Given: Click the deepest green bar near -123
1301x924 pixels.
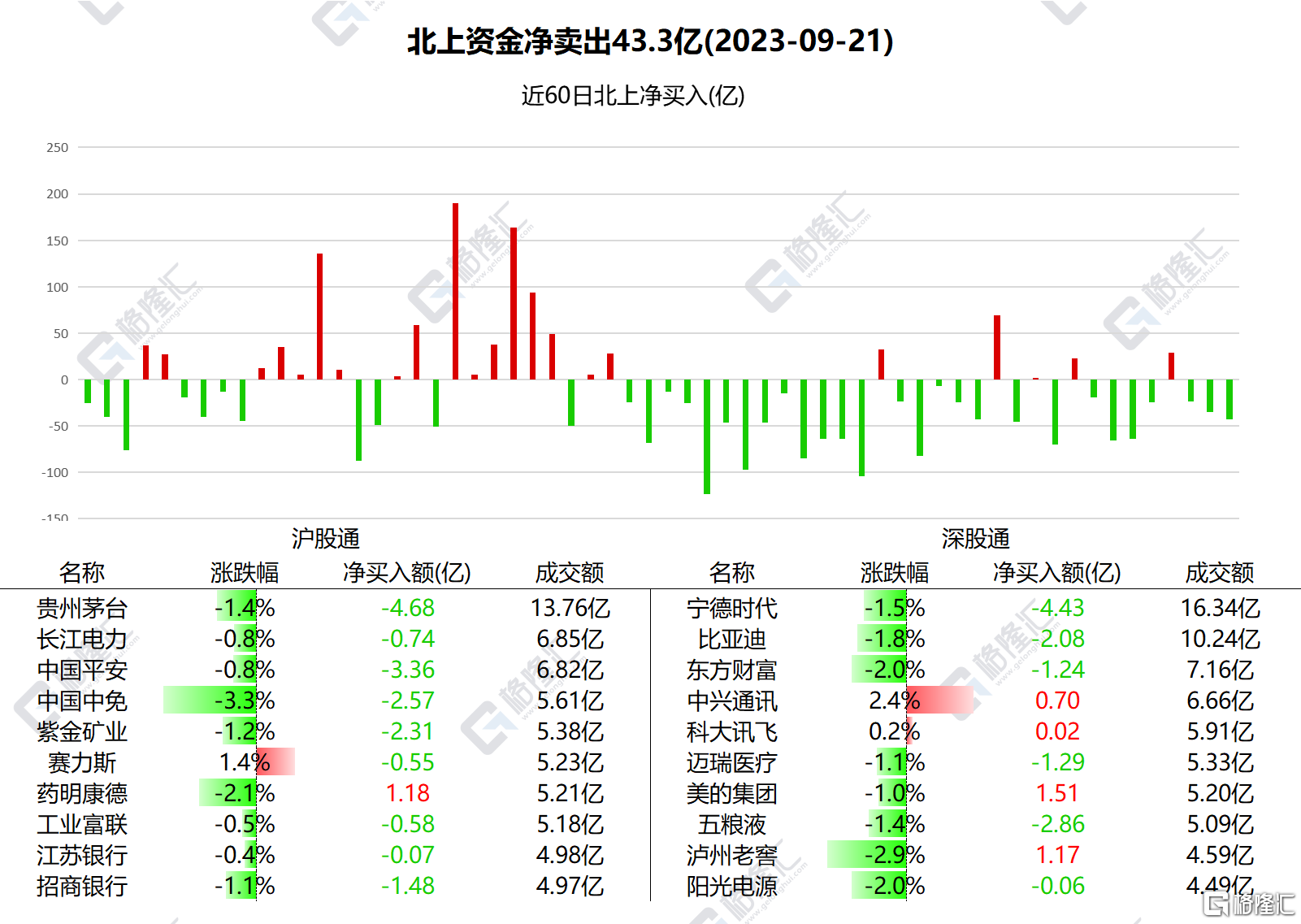Looking at the screenshot, I should tap(707, 436).
